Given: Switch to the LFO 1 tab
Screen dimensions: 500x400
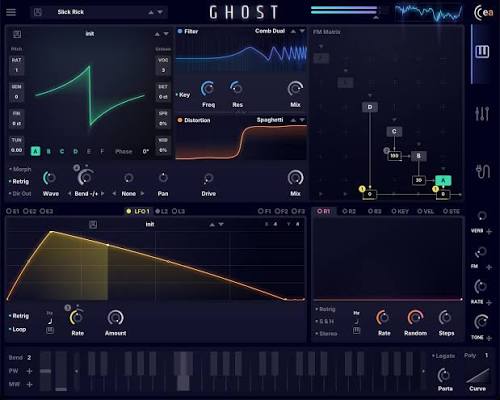Looking at the screenshot, I should pyautogui.click(x=138, y=211).
